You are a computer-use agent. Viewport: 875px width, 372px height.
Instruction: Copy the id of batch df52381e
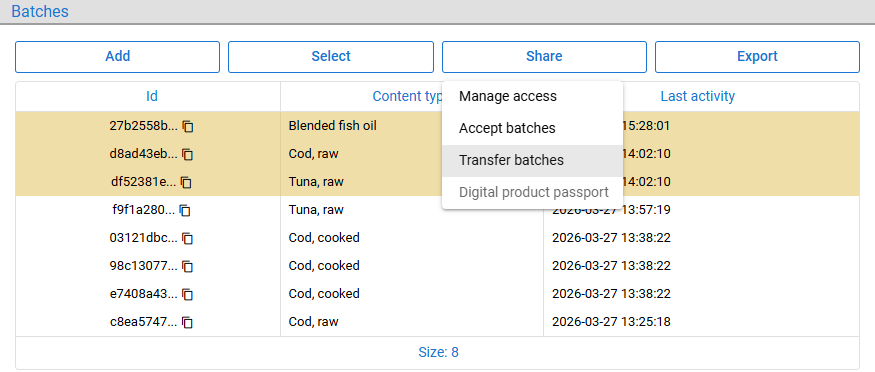click(x=186, y=182)
